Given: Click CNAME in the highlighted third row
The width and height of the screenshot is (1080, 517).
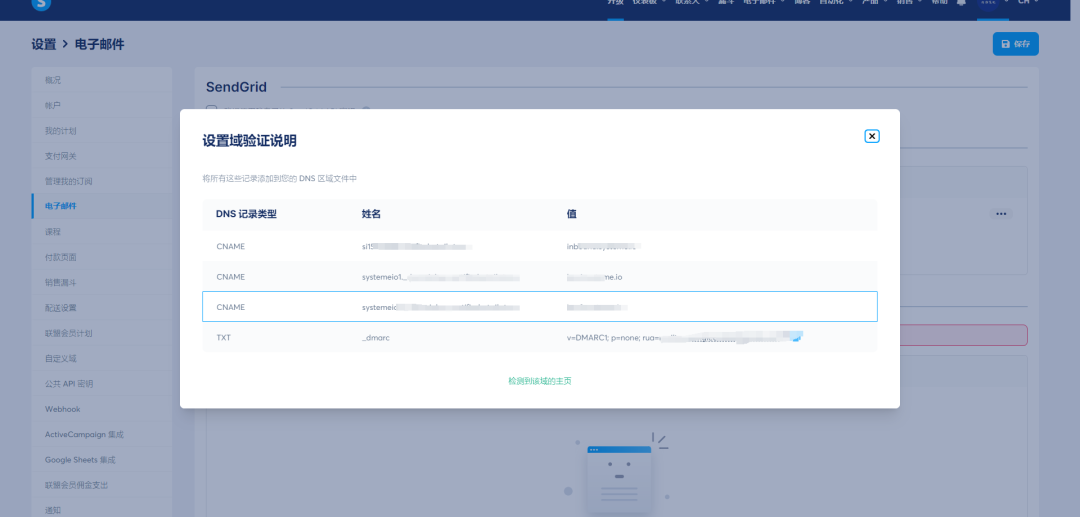Looking at the screenshot, I should click(x=231, y=307).
